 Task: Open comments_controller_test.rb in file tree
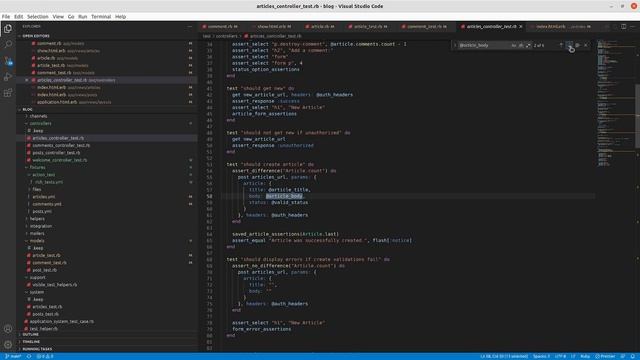click(107, 145)
